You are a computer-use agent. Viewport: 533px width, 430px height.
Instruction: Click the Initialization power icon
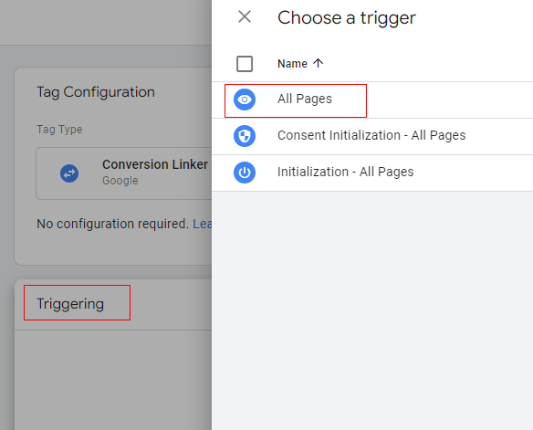244,172
